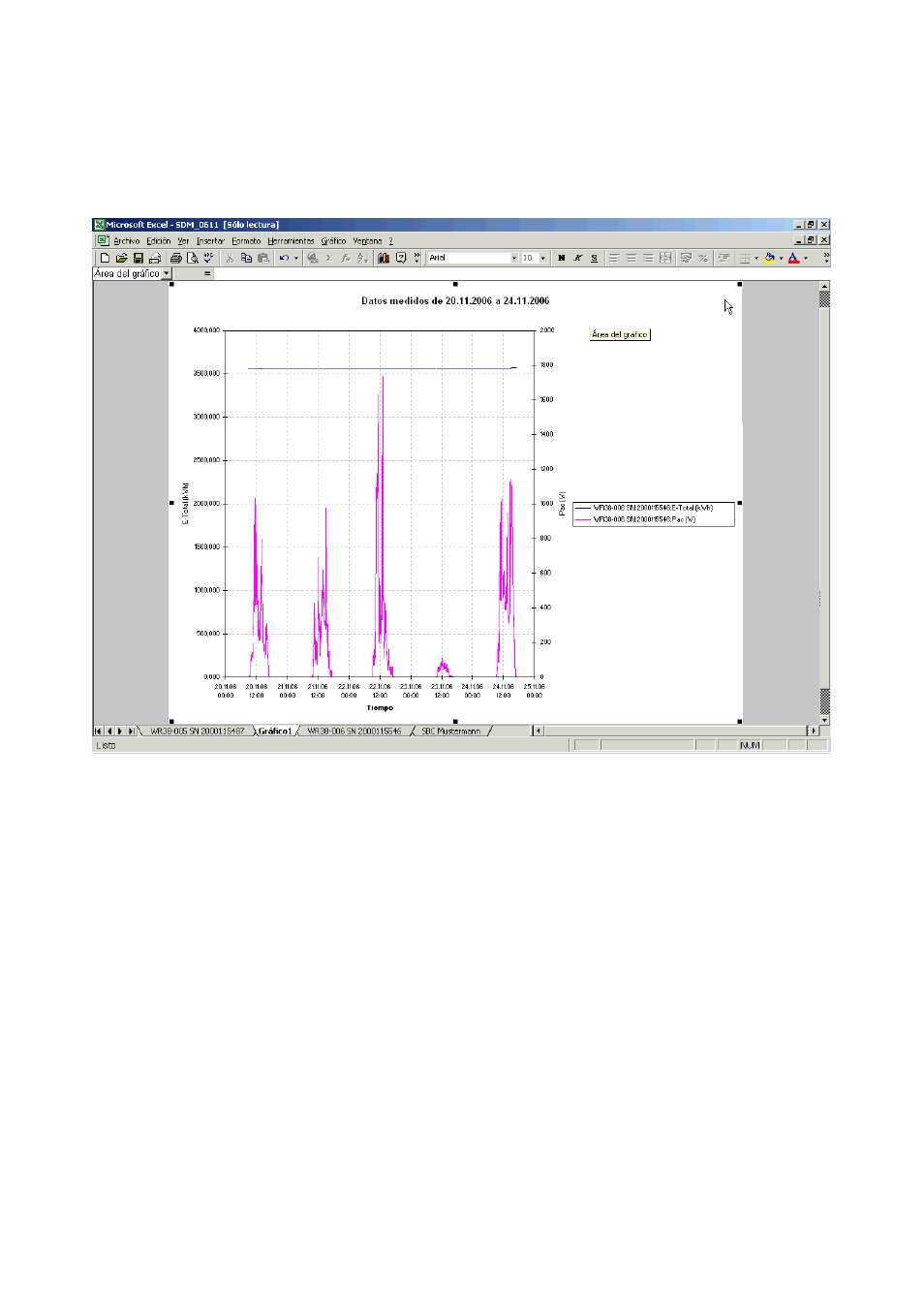This screenshot has width=924, height=1309.
Task: Open the Herramientas menu
Action: (x=291, y=241)
